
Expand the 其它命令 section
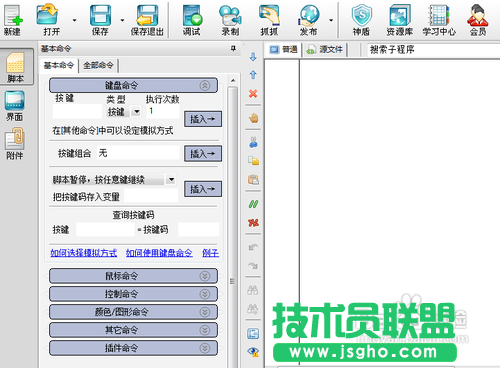[x=205, y=330]
